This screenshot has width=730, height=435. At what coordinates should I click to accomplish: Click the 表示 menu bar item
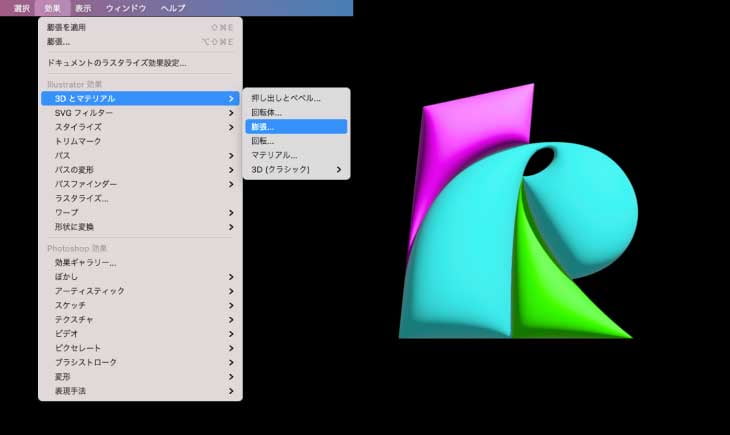point(83,8)
